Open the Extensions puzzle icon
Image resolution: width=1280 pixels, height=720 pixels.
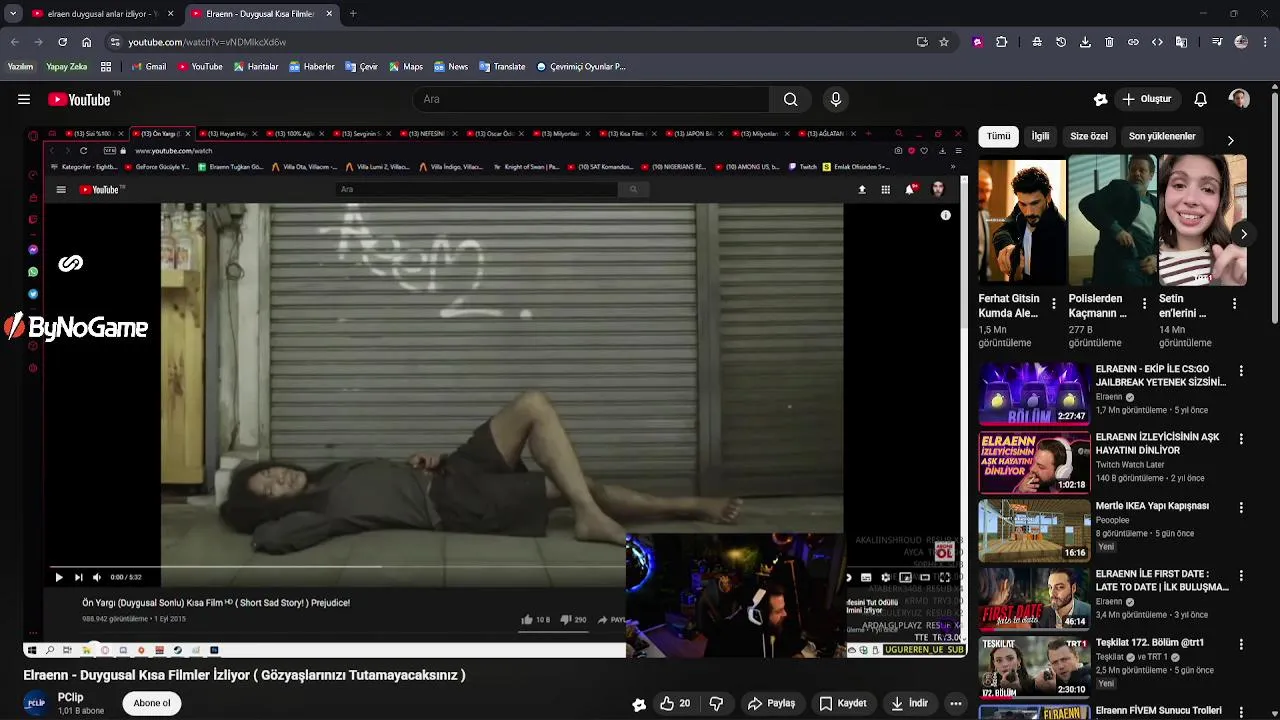(1001, 42)
